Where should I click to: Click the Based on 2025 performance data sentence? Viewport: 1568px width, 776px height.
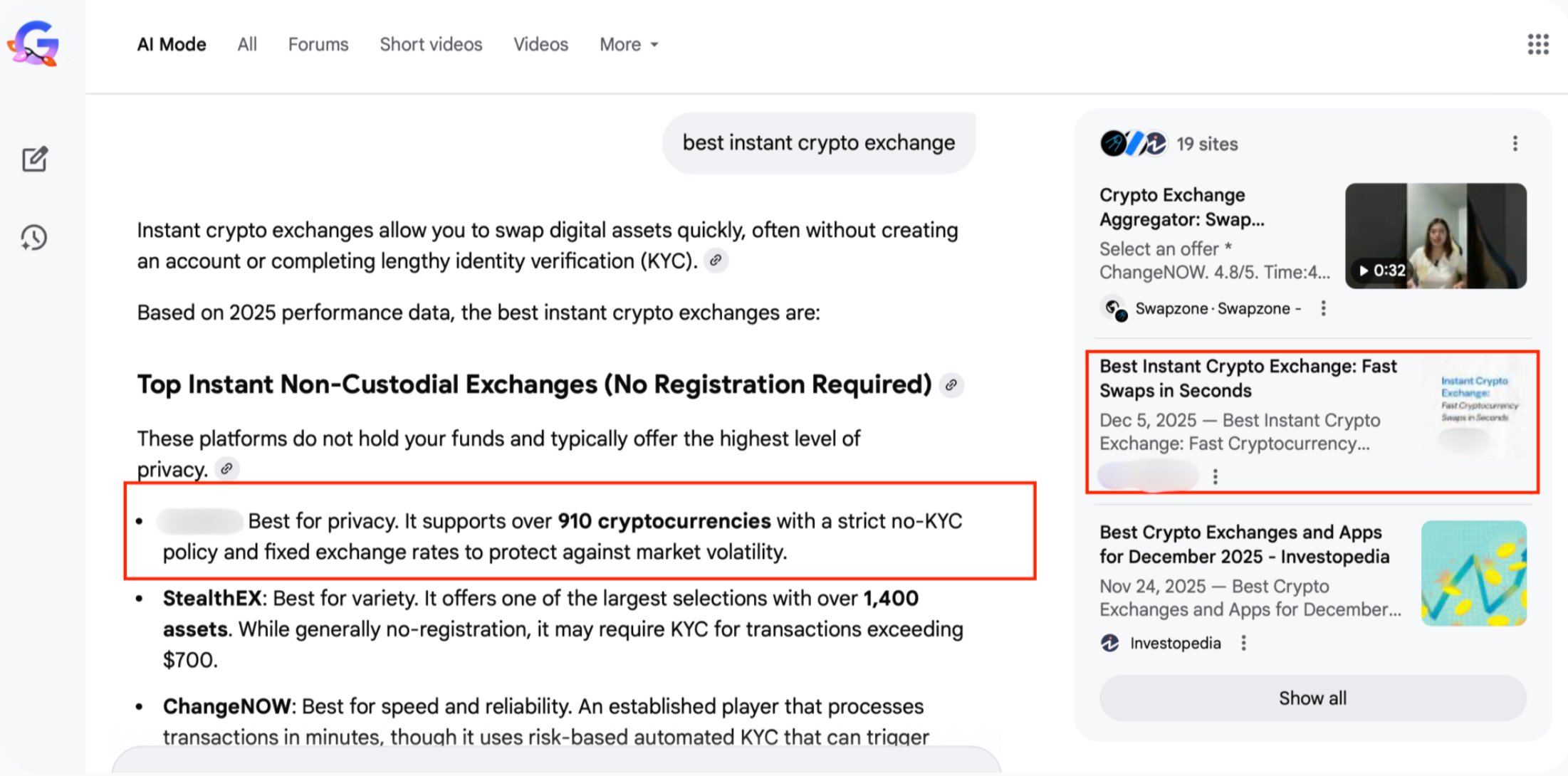(x=479, y=313)
